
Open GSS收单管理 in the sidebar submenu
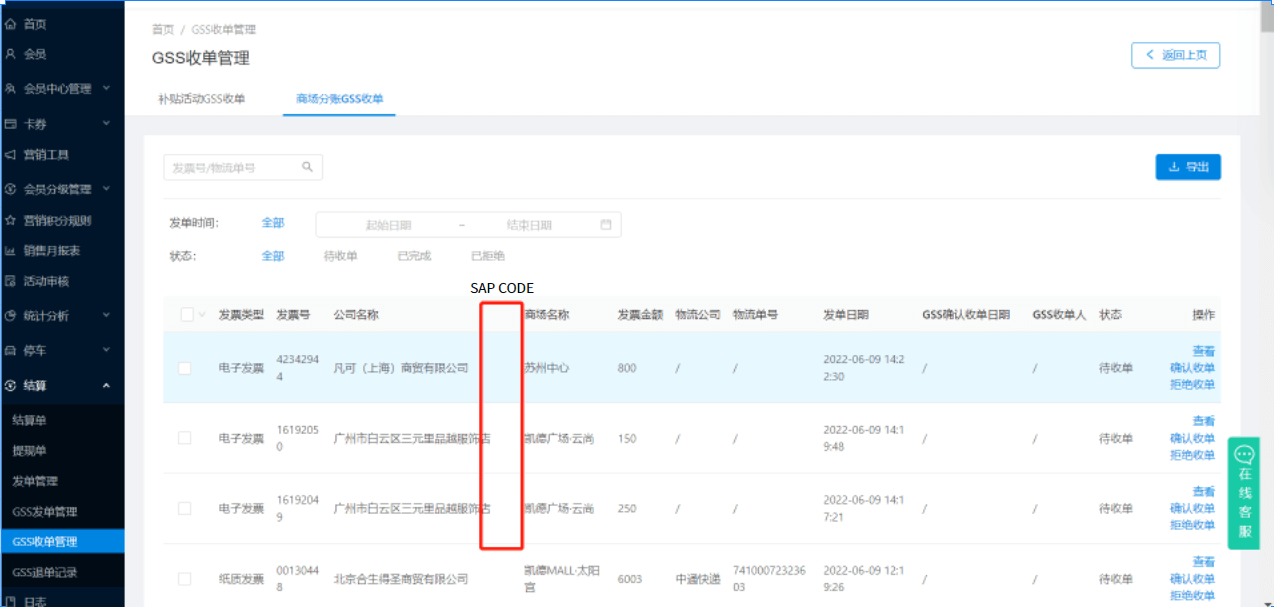point(62,542)
